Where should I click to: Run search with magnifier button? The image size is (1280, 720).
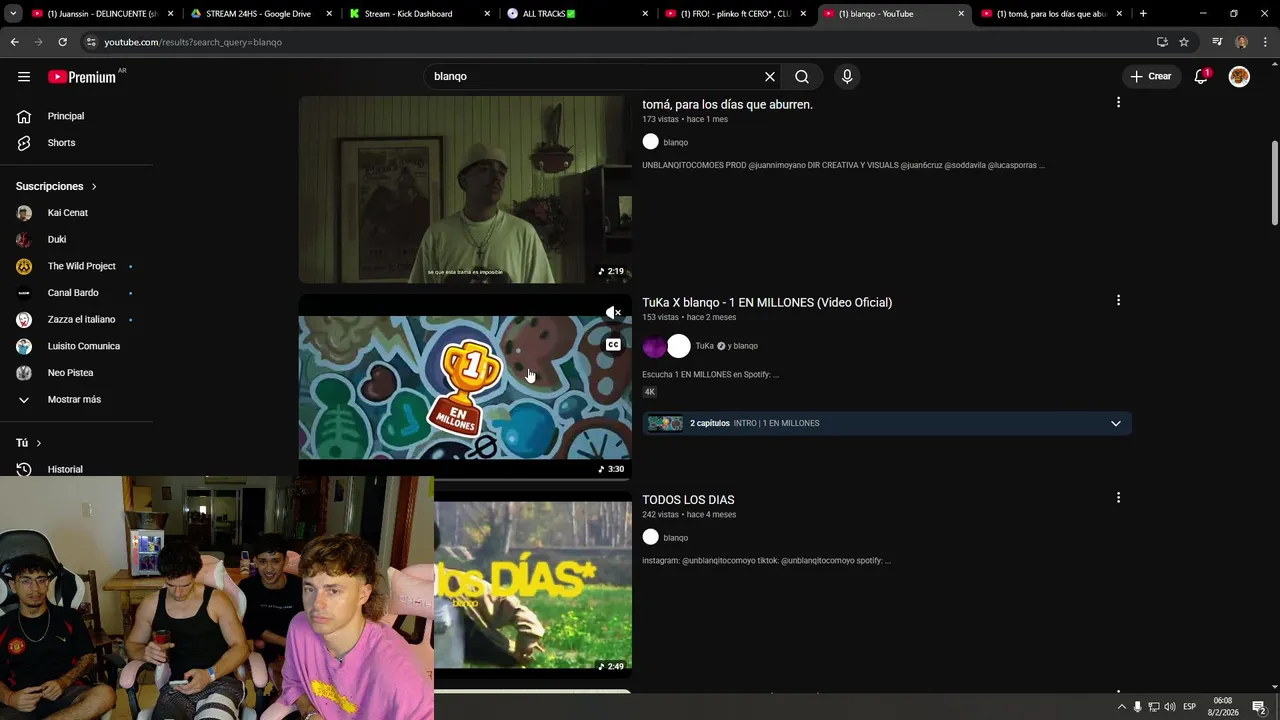click(x=802, y=77)
